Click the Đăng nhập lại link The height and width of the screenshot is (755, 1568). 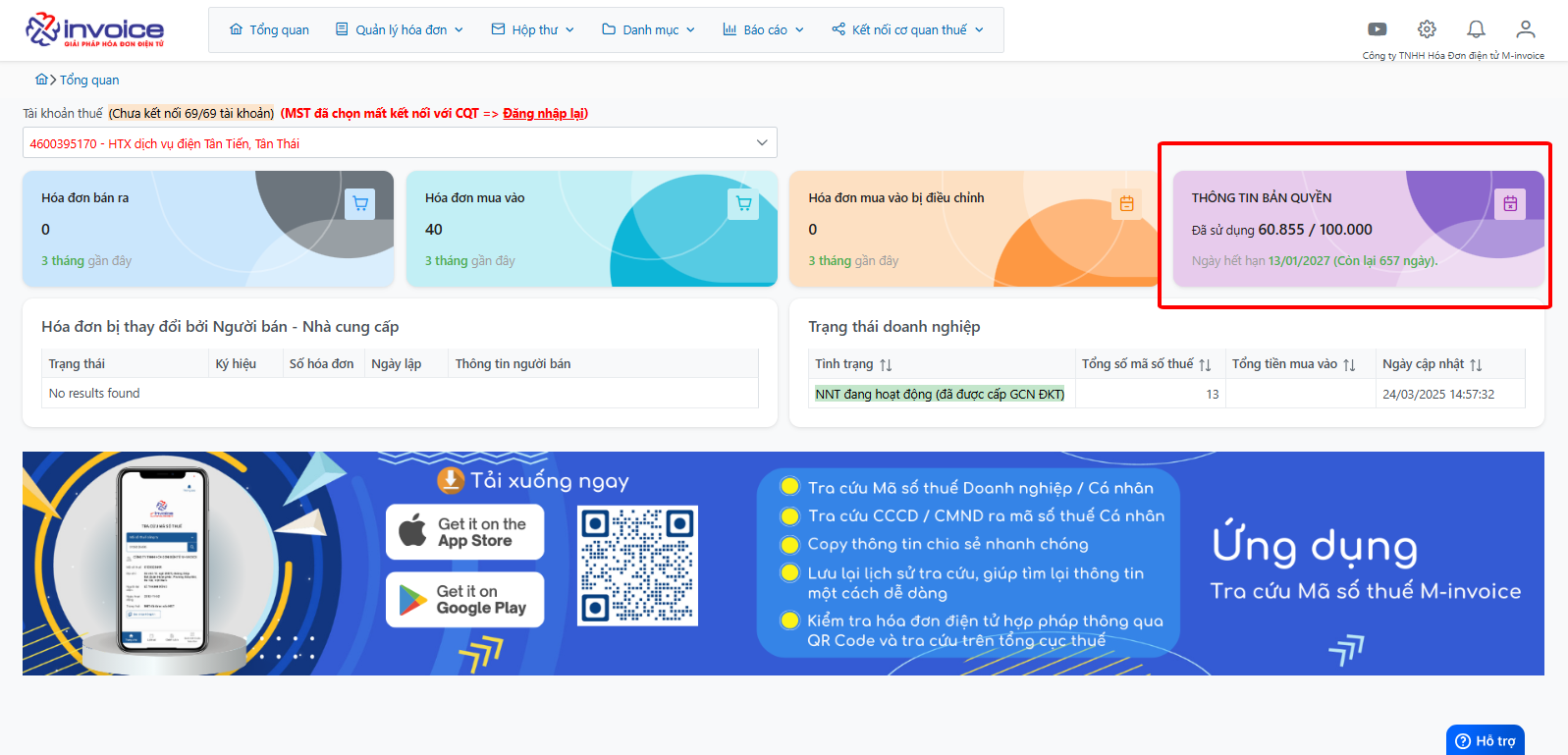tap(544, 113)
